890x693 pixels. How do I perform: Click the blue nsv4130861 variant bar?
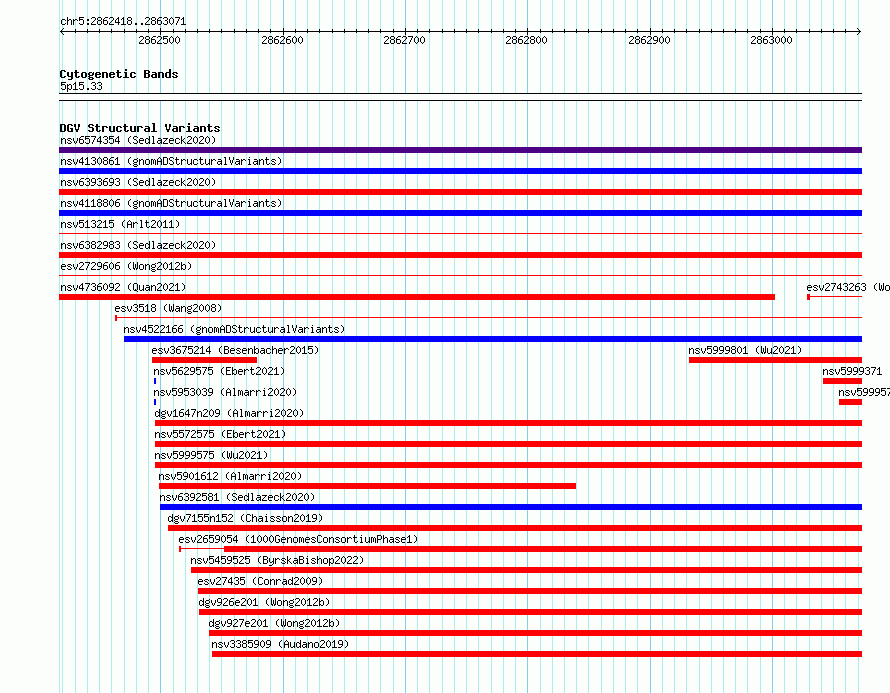tap(460, 171)
